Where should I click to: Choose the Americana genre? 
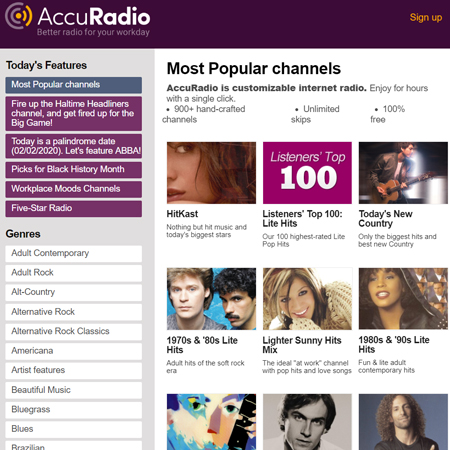tap(74, 351)
